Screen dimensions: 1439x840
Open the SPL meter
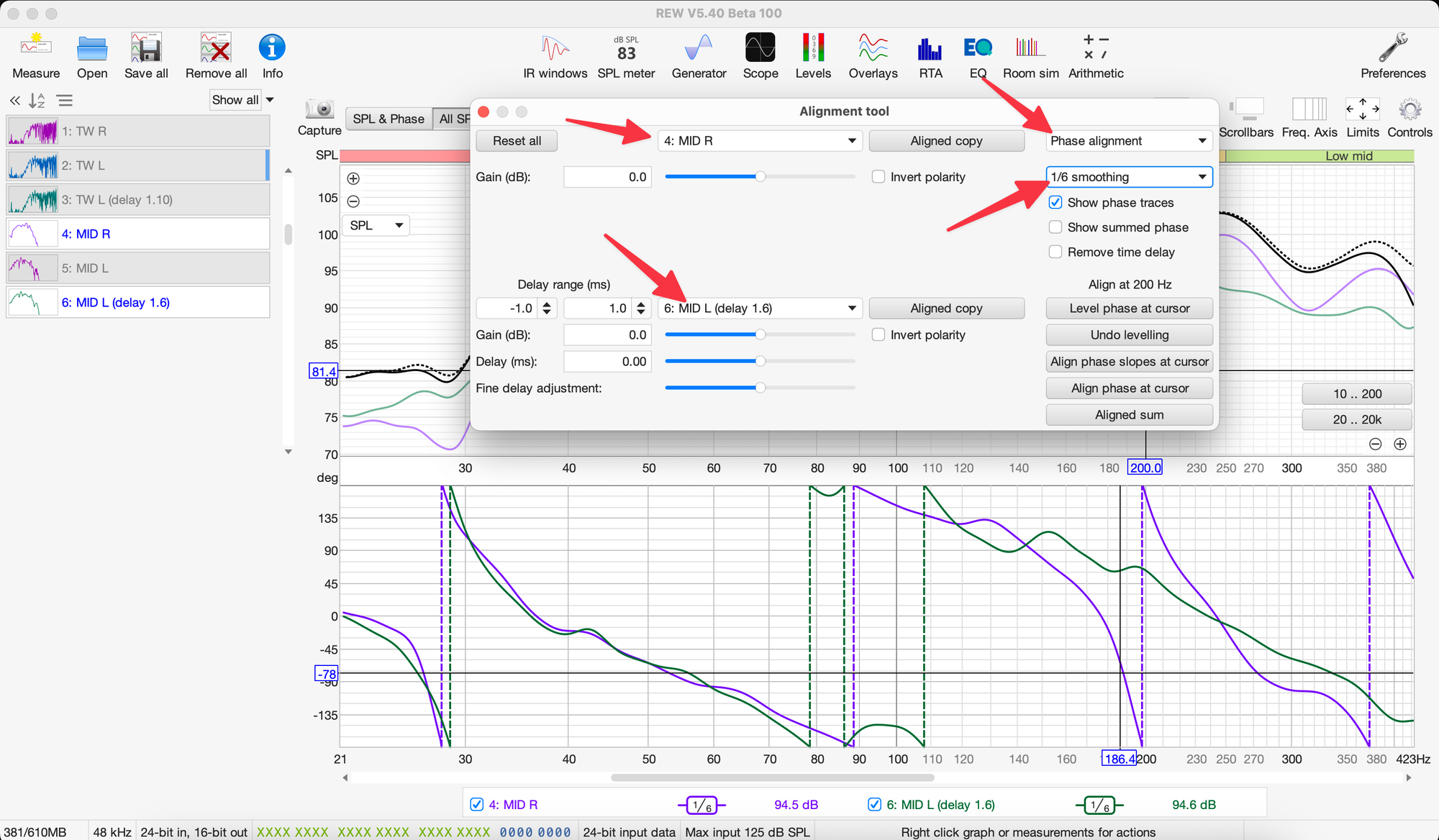pos(626,49)
